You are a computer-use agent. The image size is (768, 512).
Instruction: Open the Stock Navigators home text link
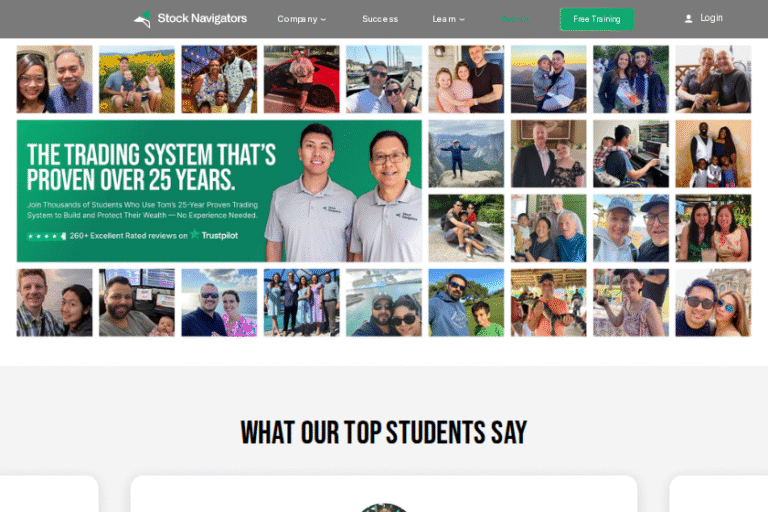(x=202, y=19)
